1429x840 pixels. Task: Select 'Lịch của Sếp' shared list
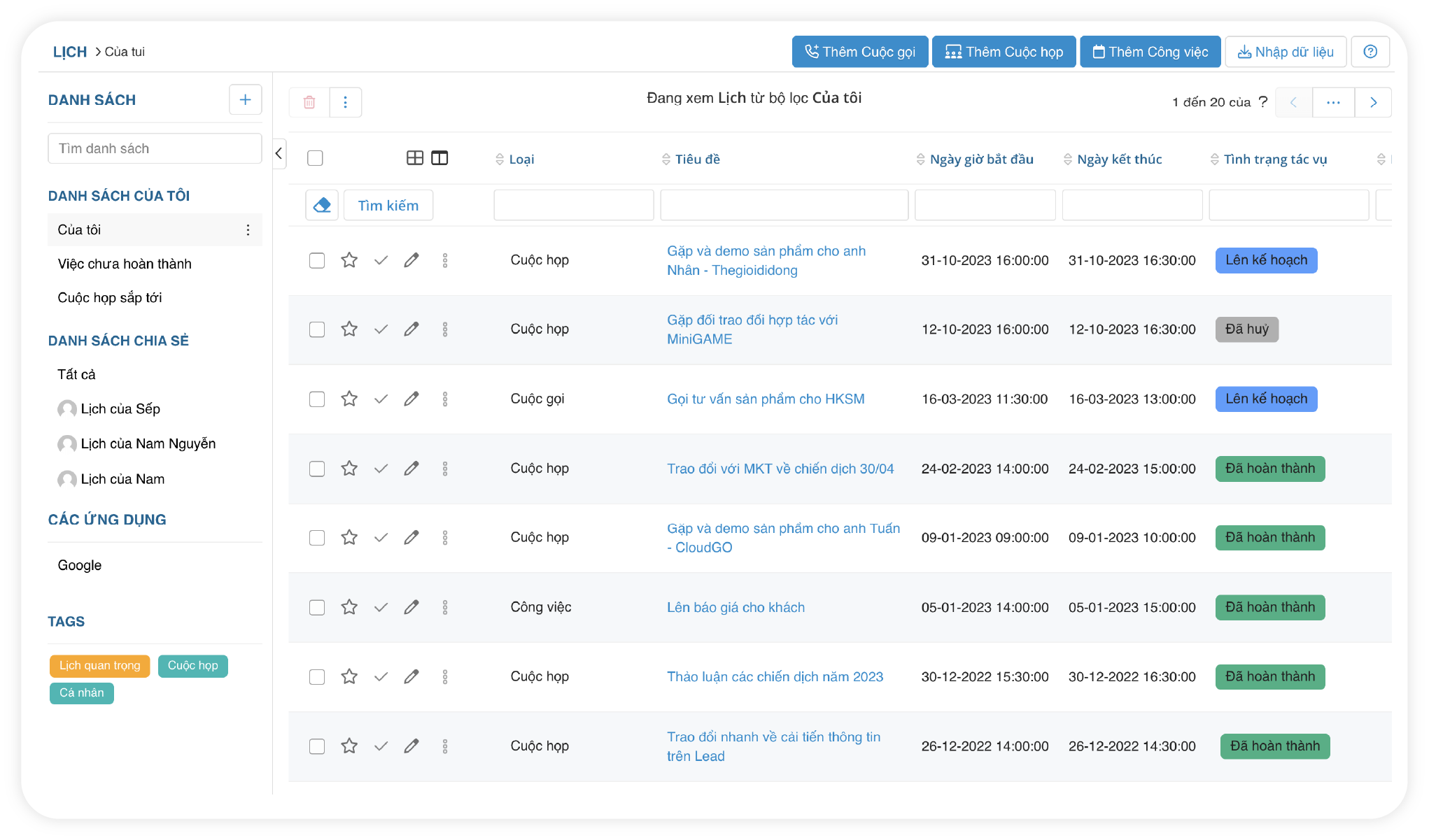click(120, 409)
